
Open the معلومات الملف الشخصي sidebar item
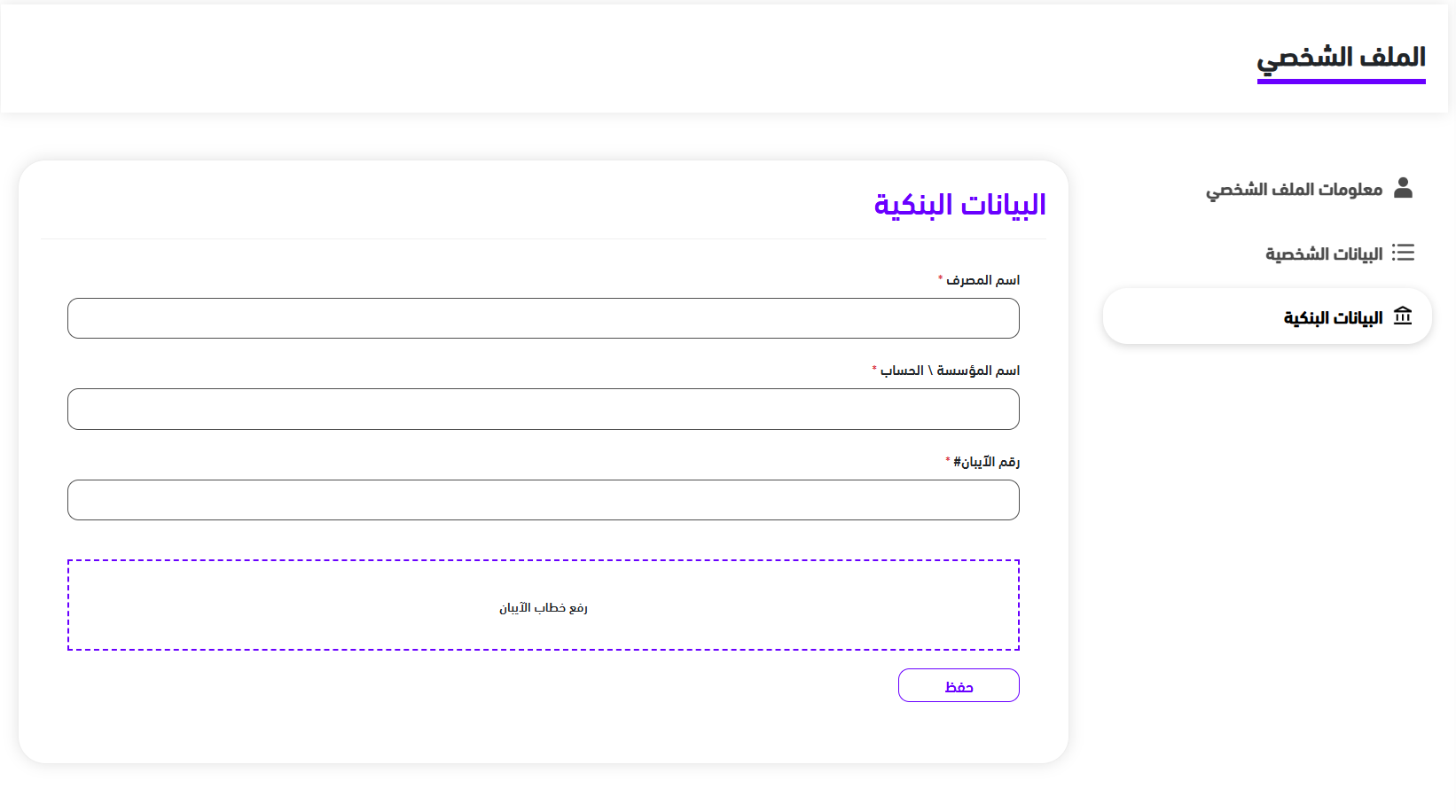[x=1294, y=190]
